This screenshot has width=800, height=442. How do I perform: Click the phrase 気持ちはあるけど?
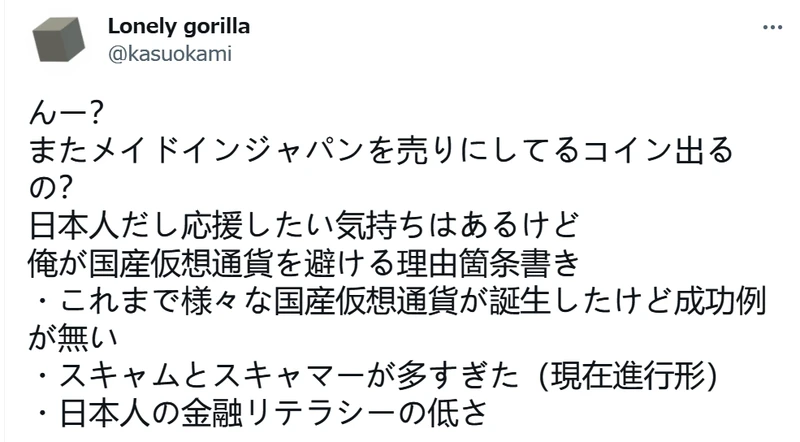pos(457,226)
